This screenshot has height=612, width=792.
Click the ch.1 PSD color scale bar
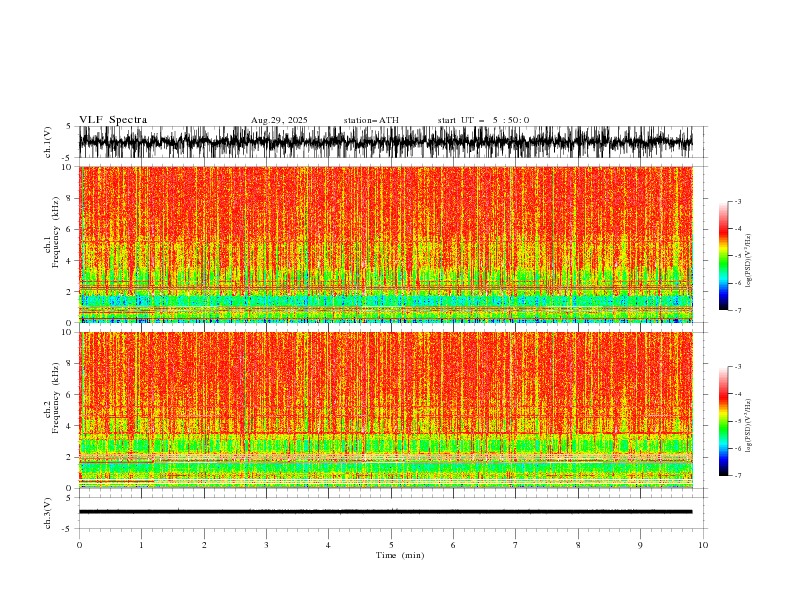tap(723, 256)
